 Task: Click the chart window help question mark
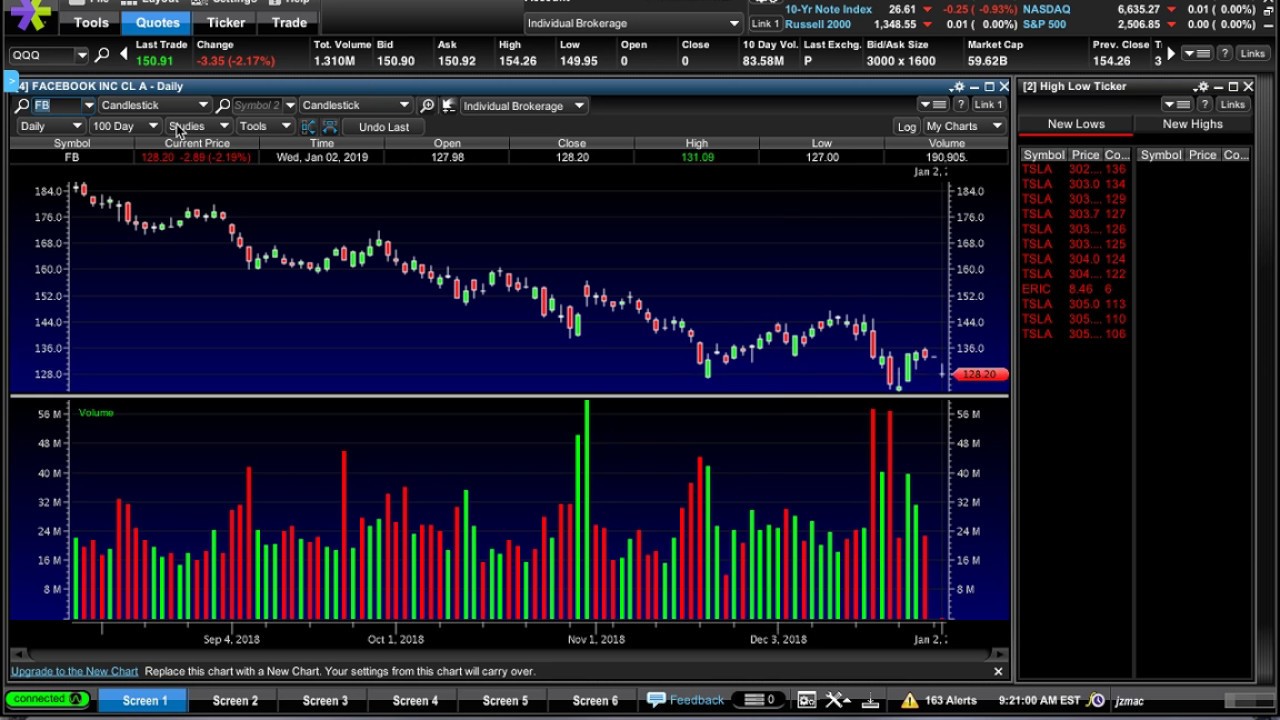tap(961, 105)
